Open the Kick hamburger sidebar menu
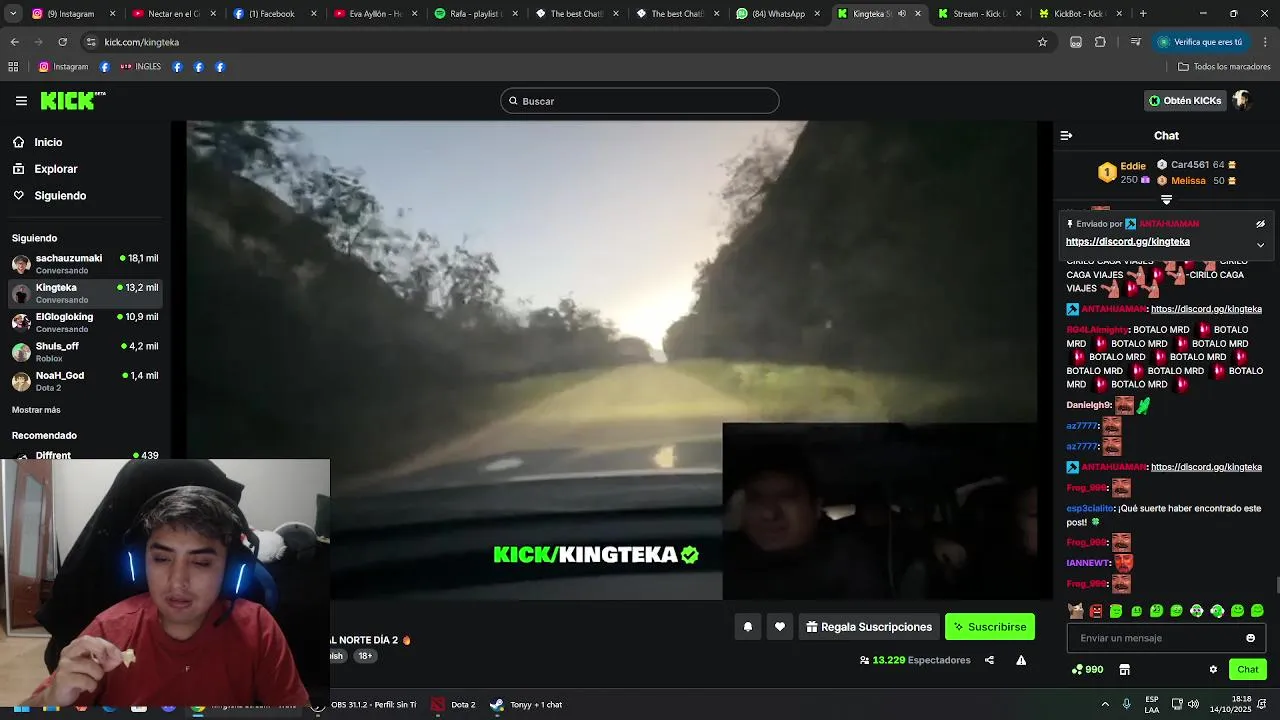Viewport: 1280px width, 720px height. click(21, 101)
